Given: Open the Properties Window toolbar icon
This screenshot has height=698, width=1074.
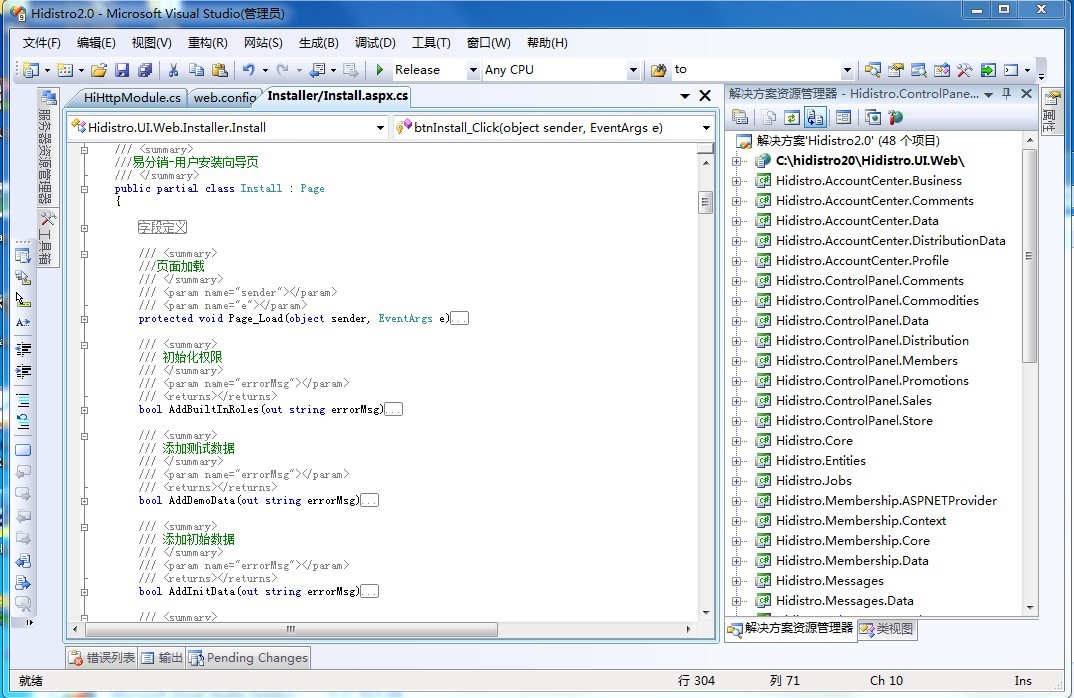Looking at the screenshot, I should coord(895,70).
